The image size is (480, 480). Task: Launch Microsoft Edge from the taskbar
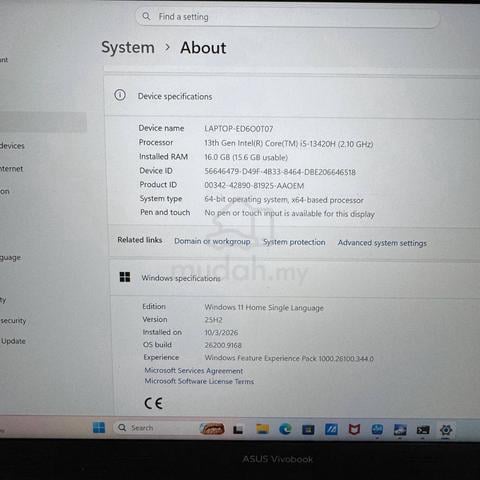[x=285, y=429]
